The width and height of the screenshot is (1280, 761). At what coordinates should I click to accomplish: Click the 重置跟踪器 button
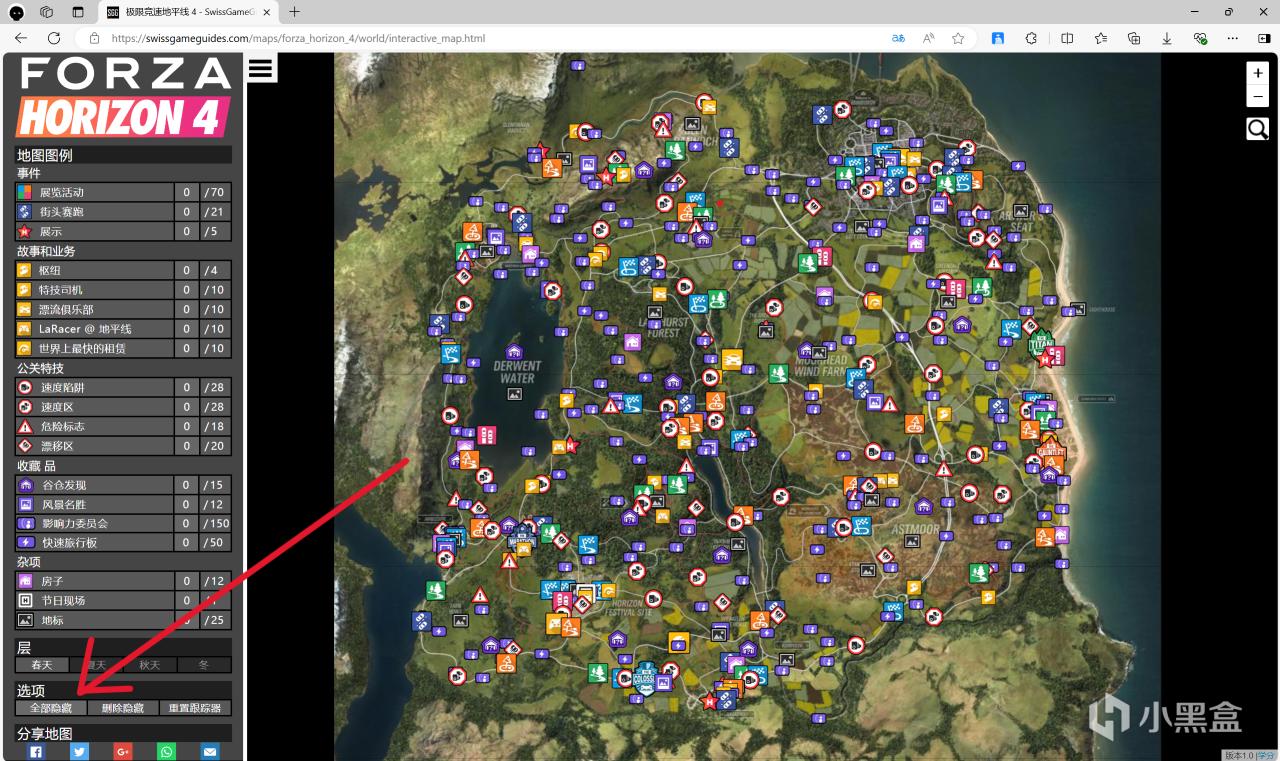click(x=195, y=708)
